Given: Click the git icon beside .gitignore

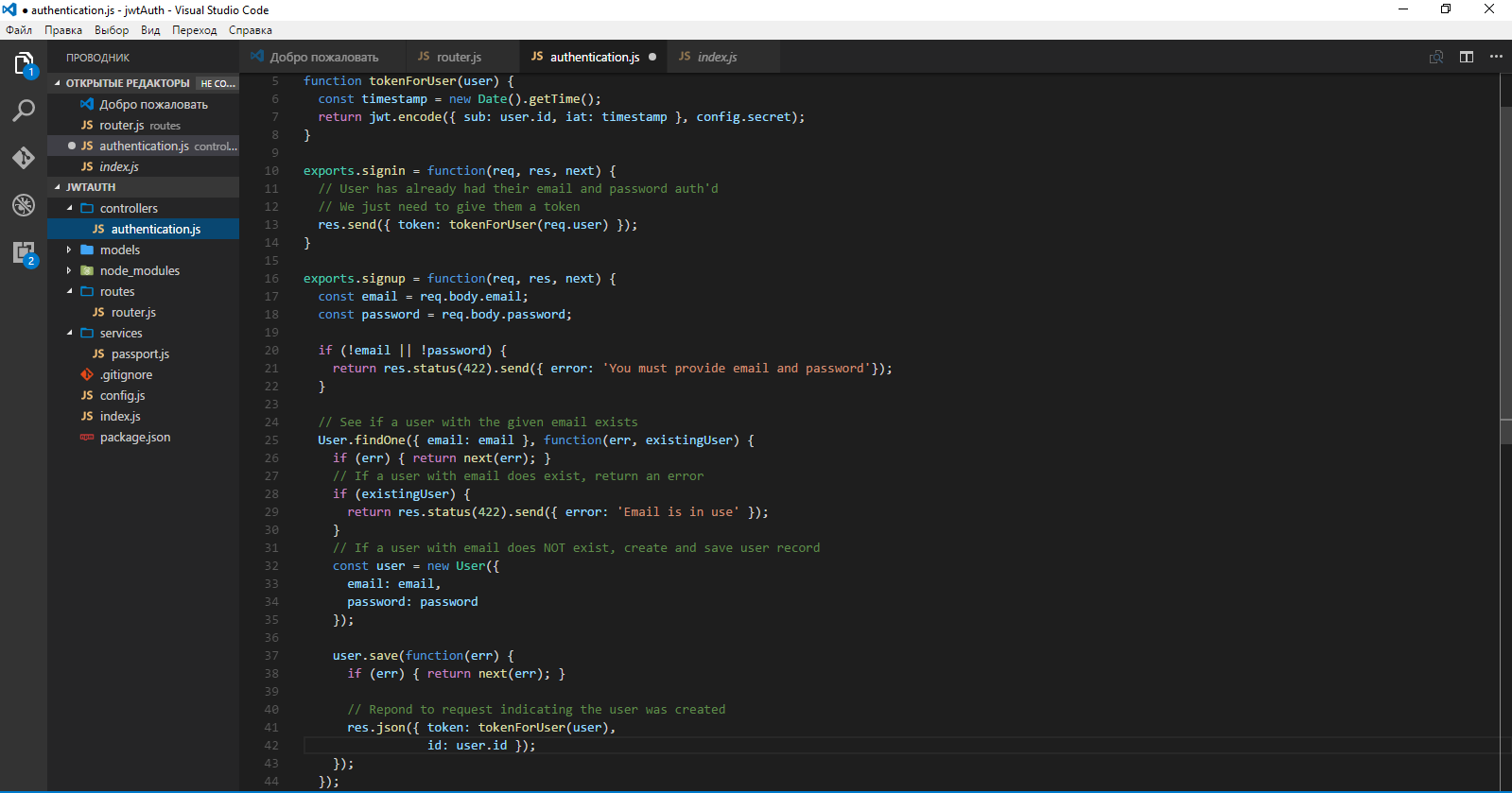Looking at the screenshot, I should pyautogui.click(x=87, y=374).
